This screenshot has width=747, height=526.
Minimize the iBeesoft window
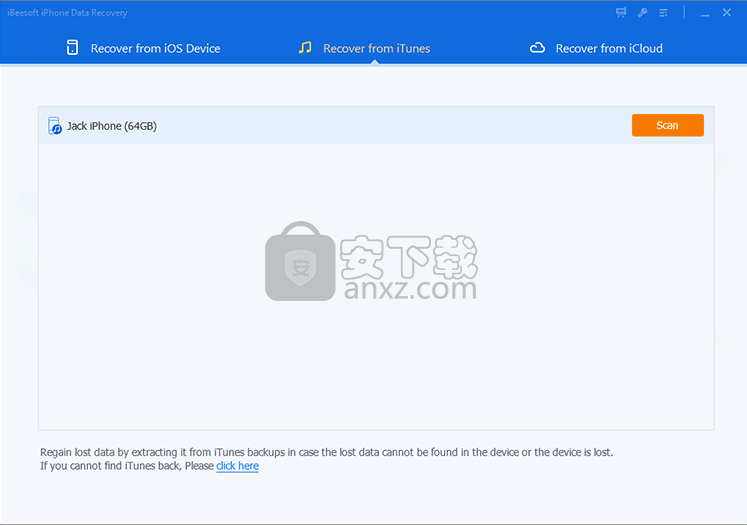(x=705, y=13)
